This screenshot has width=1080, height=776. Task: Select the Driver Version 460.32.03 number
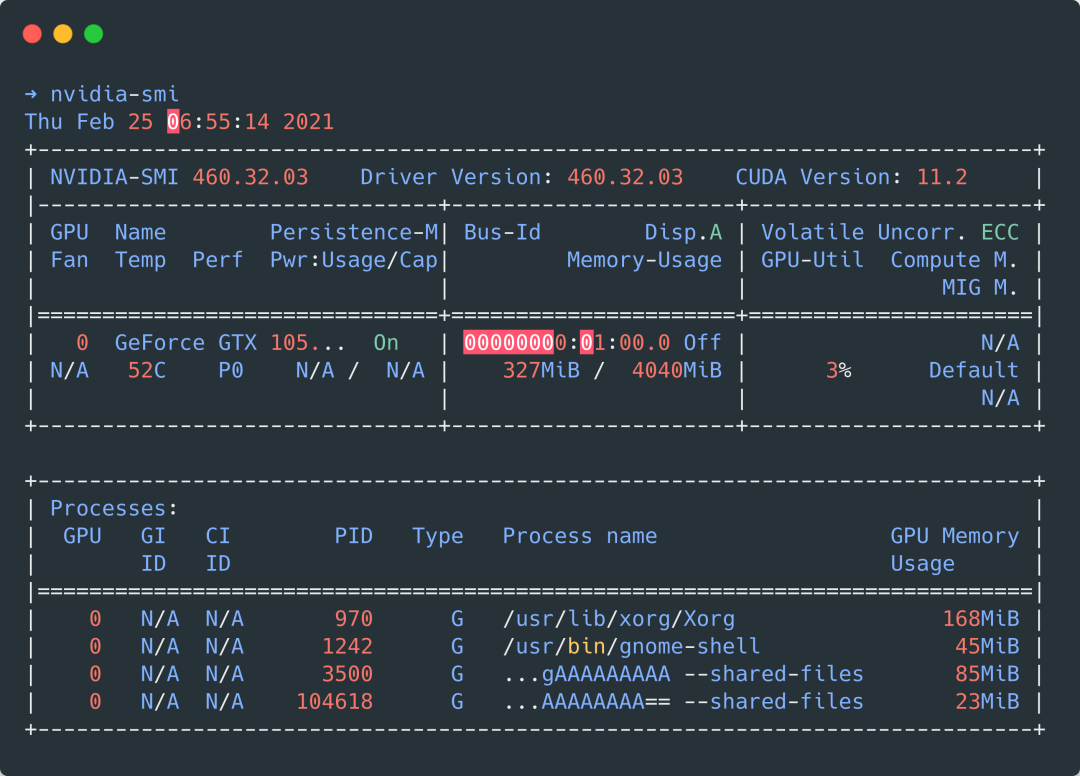point(625,177)
